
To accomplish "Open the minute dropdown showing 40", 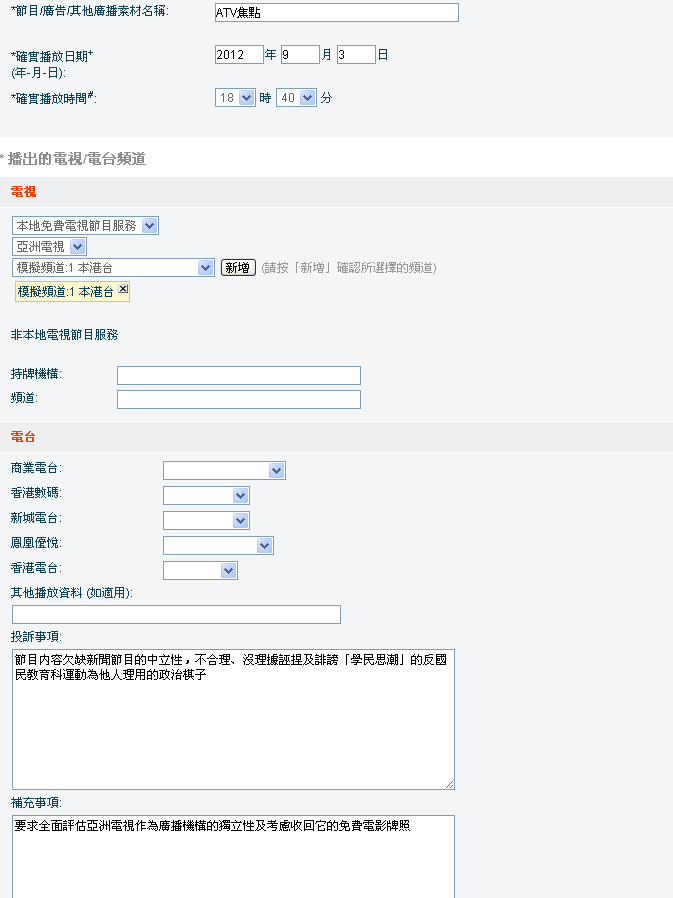I will (x=296, y=98).
